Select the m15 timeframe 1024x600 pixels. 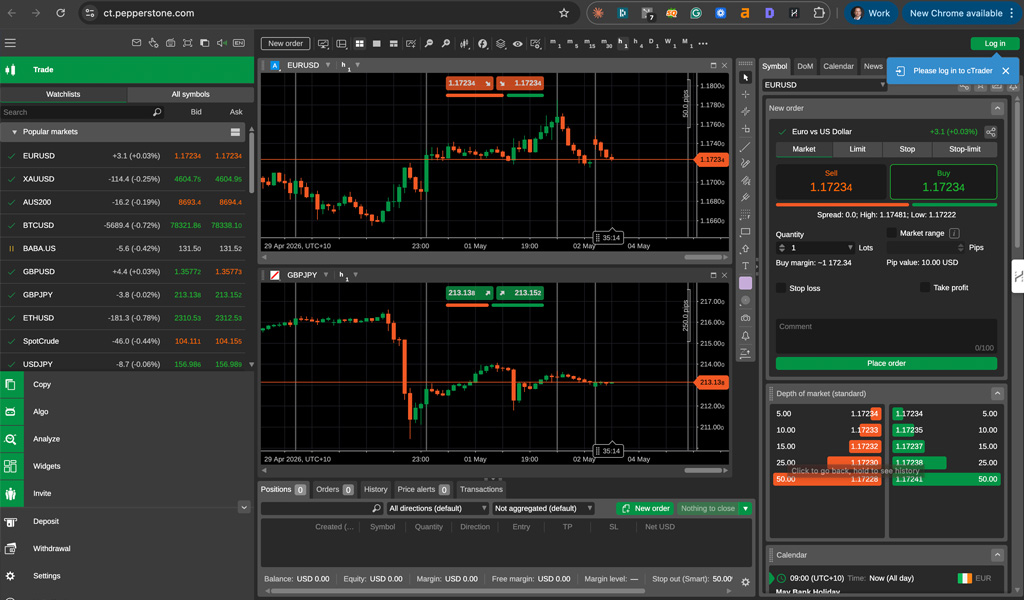coord(590,44)
